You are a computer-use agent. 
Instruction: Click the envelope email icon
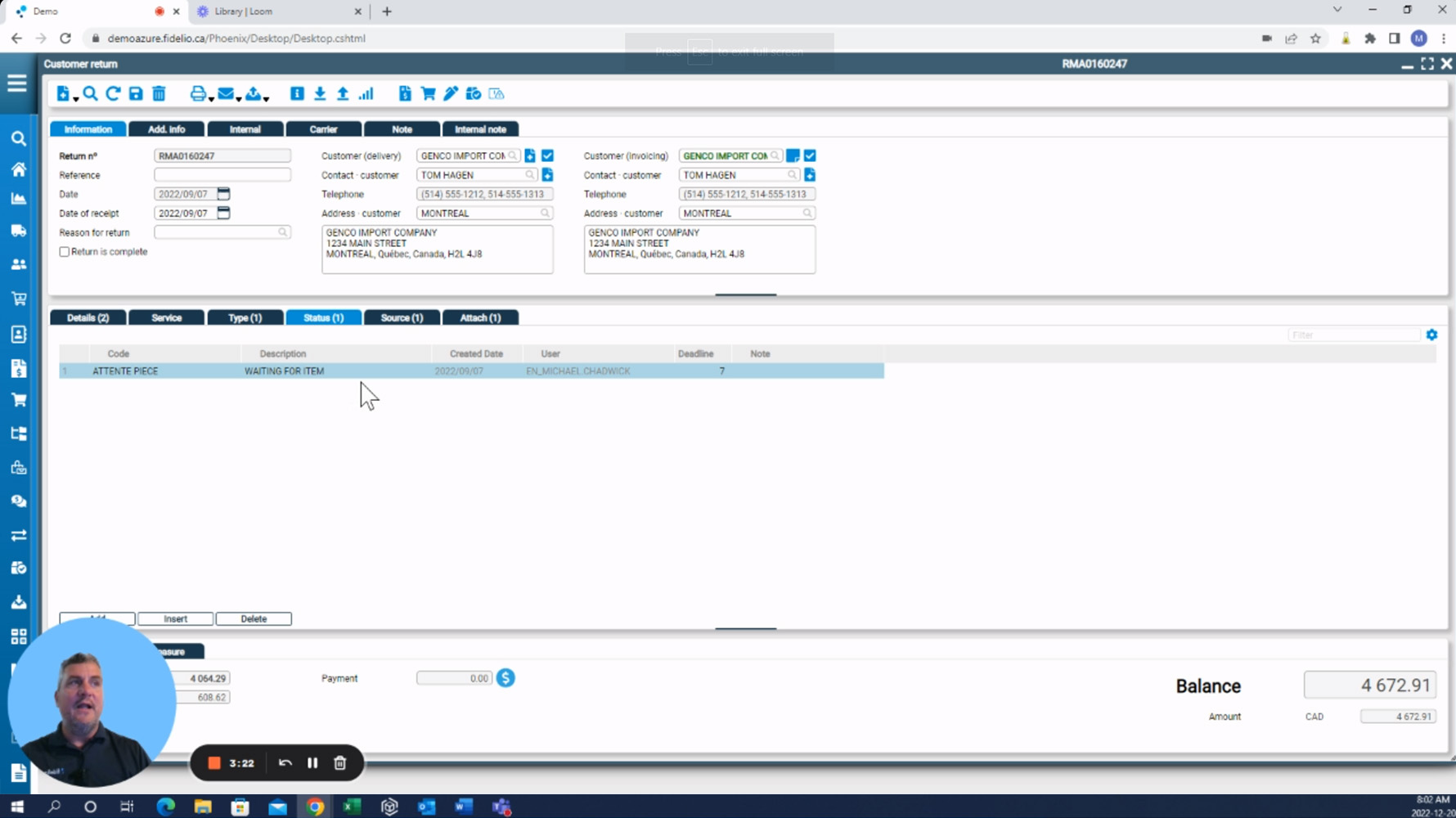226,93
